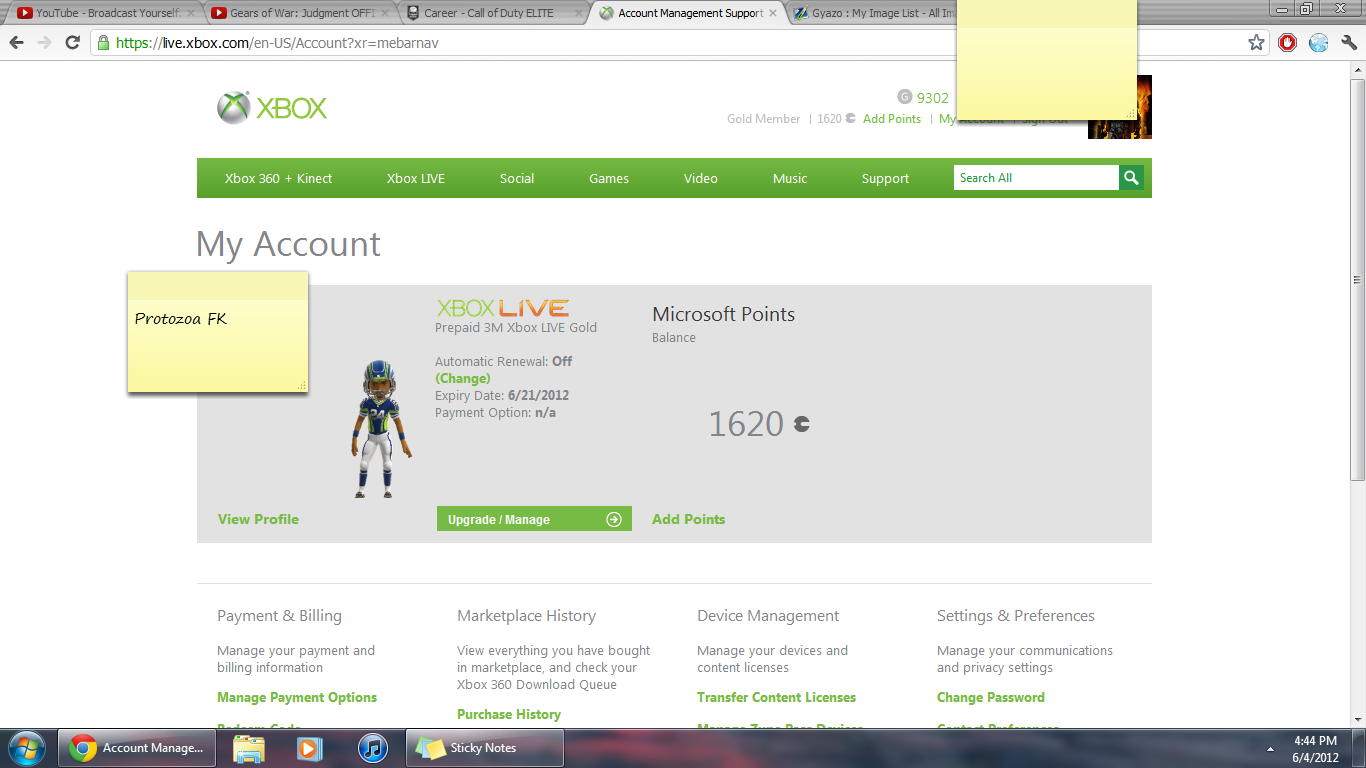Click the browser forward arrow

pyautogui.click(x=44, y=43)
